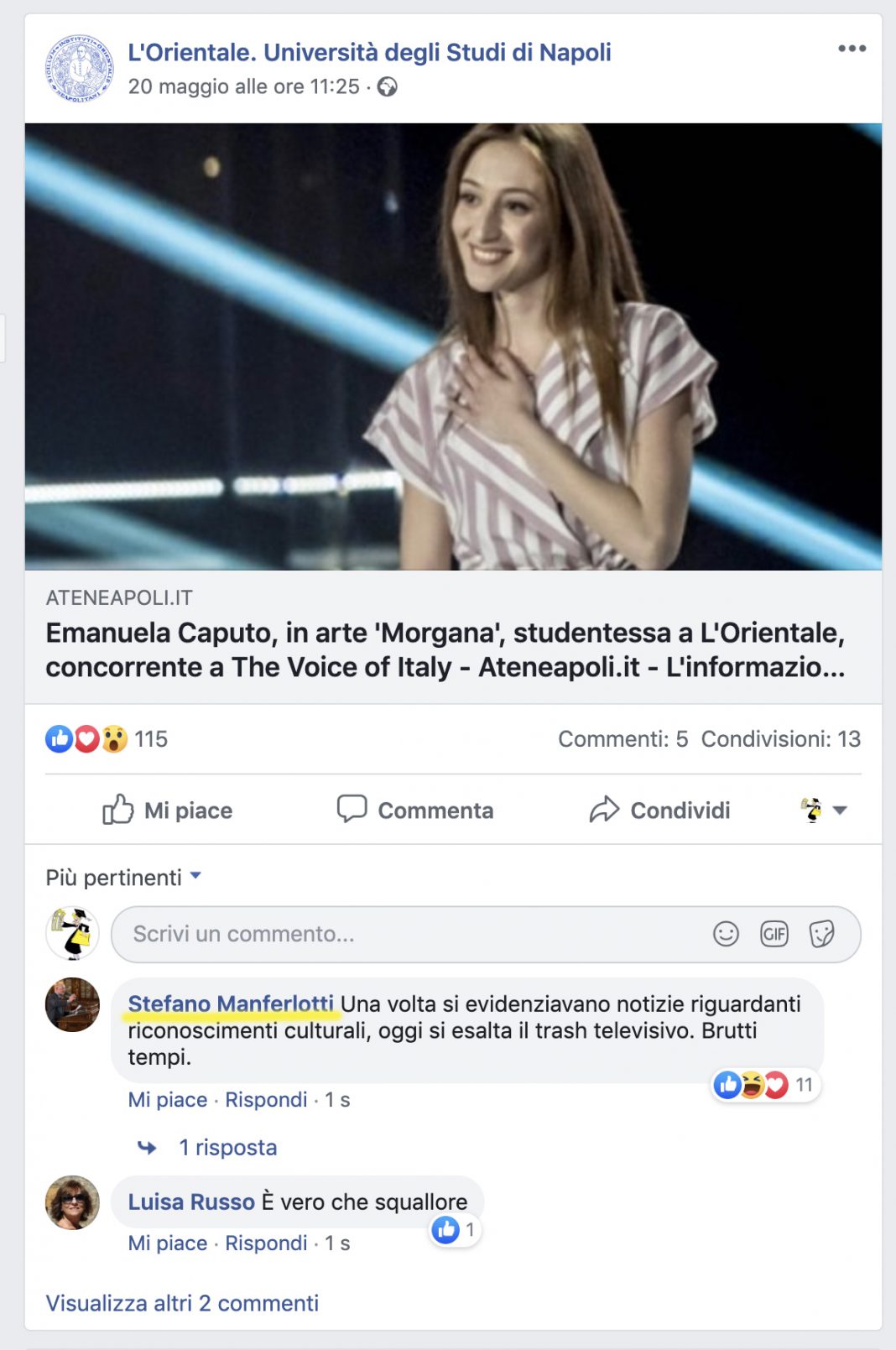Image resolution: width=896 pixels, height=1350 pixels.
Task: View like reaction on Luisa Russo's comment
Action: pyautogui.click(x=454, y=1230)
